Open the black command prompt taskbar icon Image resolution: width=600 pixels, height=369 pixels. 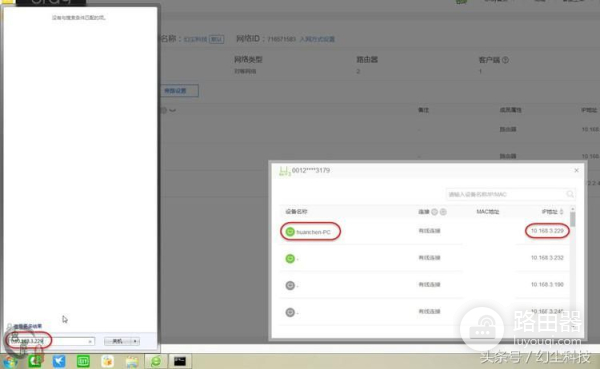coord(180,361)
